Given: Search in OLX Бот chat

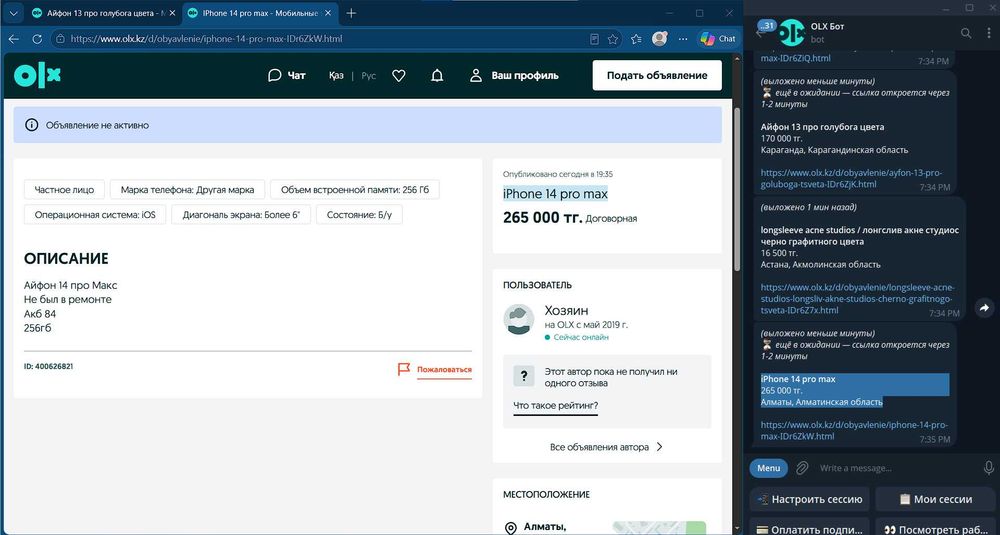Looking at the screenshot, I should (x=966, y=33).
